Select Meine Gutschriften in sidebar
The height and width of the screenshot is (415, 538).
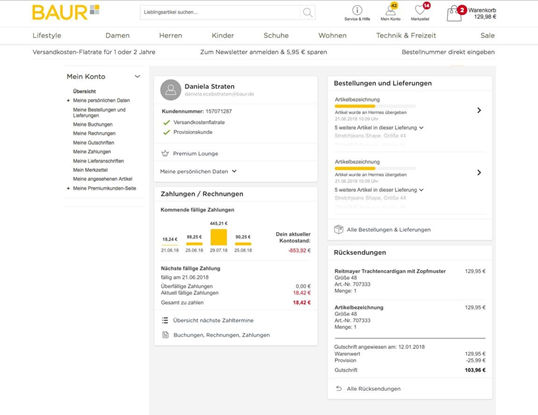coord(93,142)
